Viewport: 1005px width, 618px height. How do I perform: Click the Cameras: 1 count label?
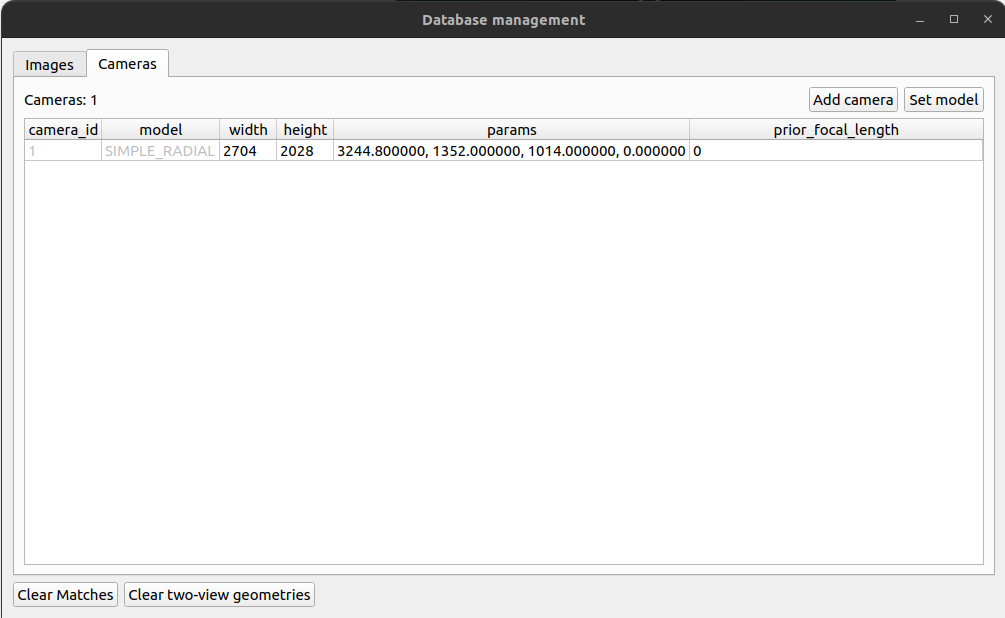(58, 100)
